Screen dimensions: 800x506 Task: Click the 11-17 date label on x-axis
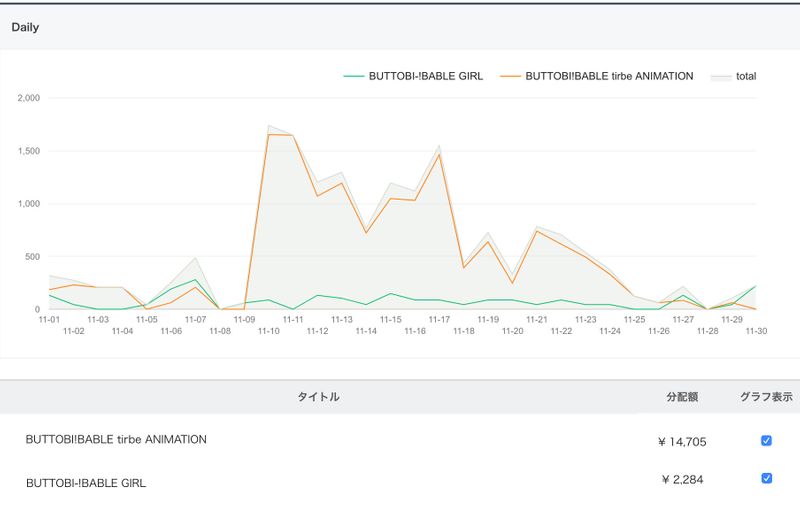439,320
